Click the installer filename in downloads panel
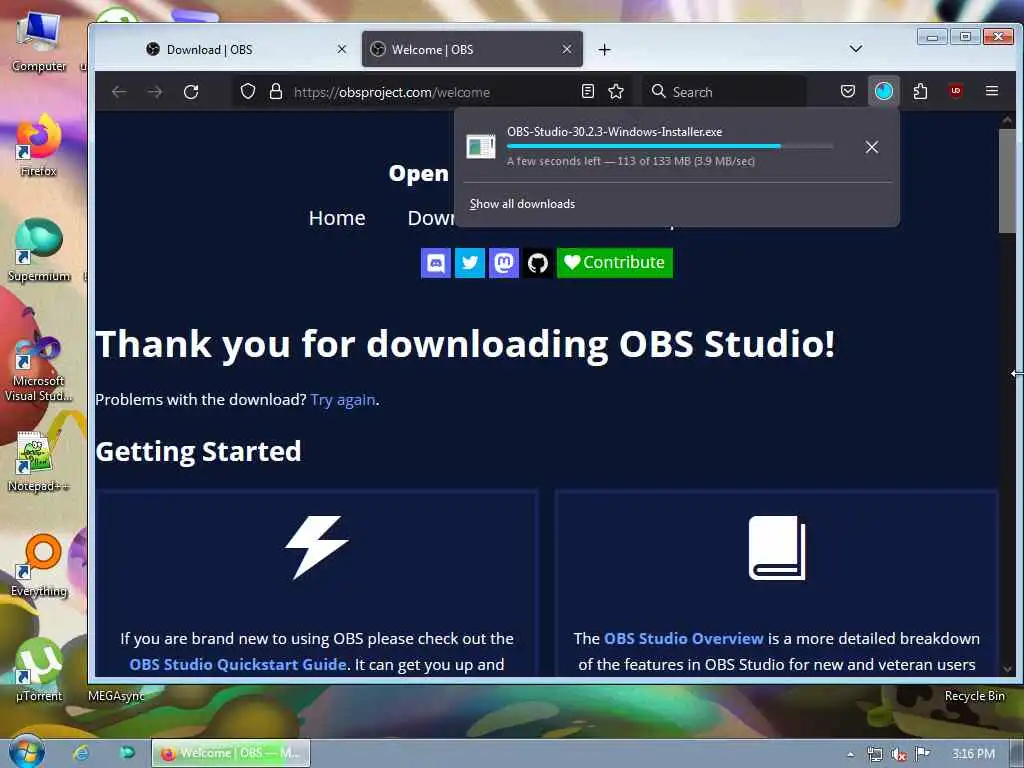The width and height of the screenshot is (1024, 768). point(615,131)
